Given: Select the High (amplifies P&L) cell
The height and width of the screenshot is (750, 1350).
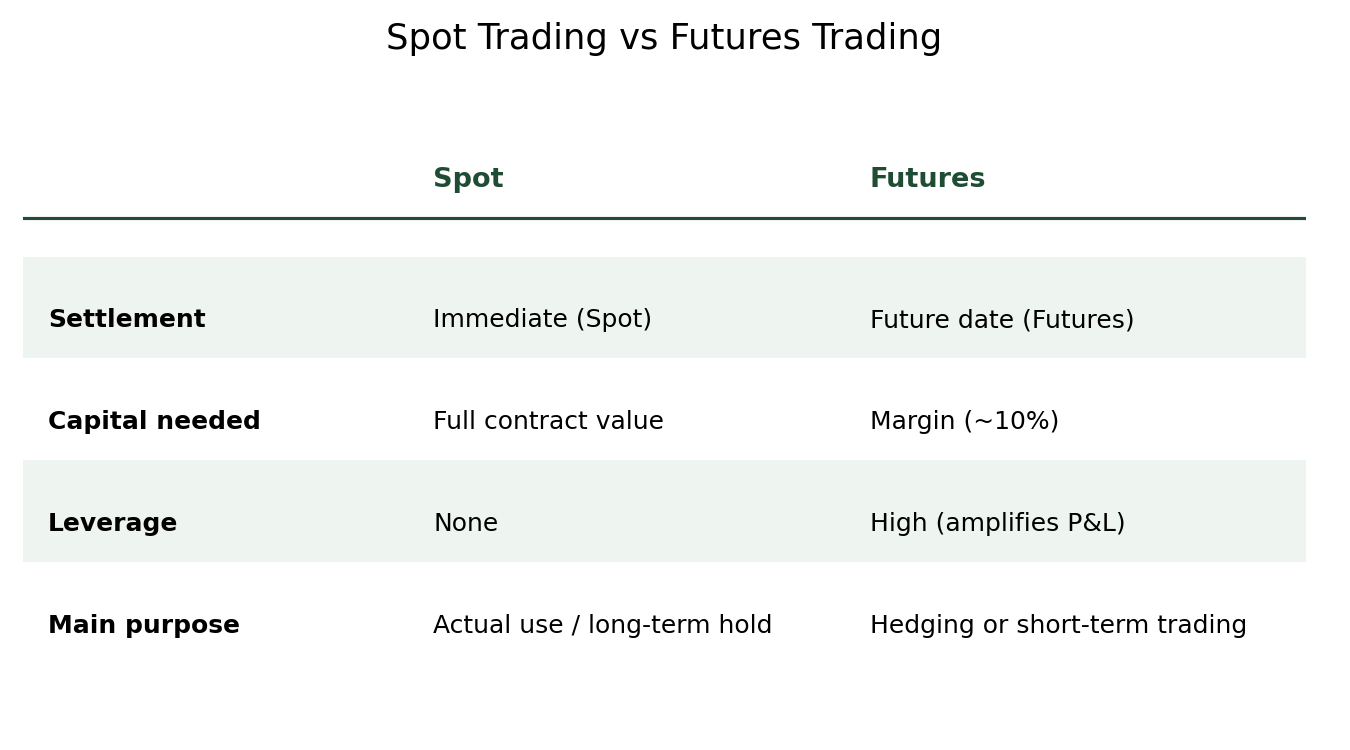Looking at the screenshot, I should [x=997, y=524].
